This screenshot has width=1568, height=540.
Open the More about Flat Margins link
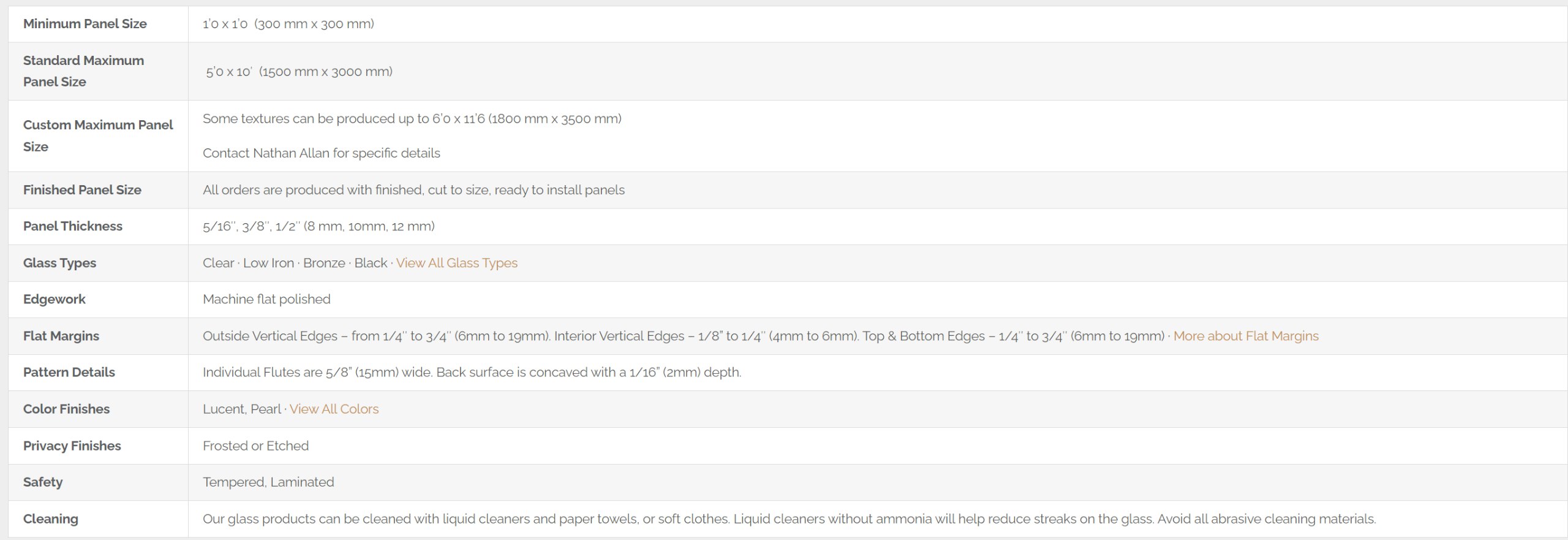1246,336
